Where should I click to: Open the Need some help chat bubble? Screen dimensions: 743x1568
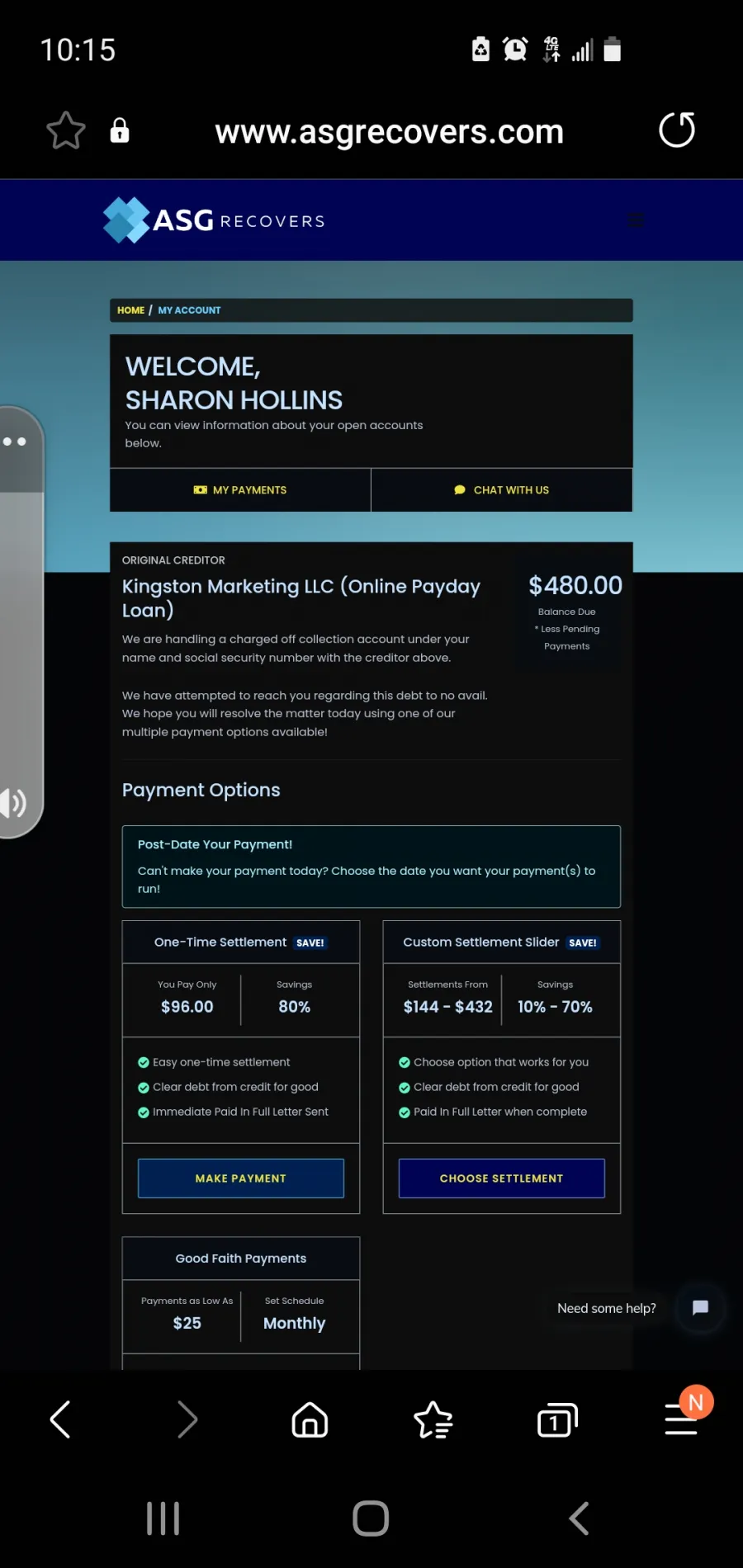point(700,1308)
